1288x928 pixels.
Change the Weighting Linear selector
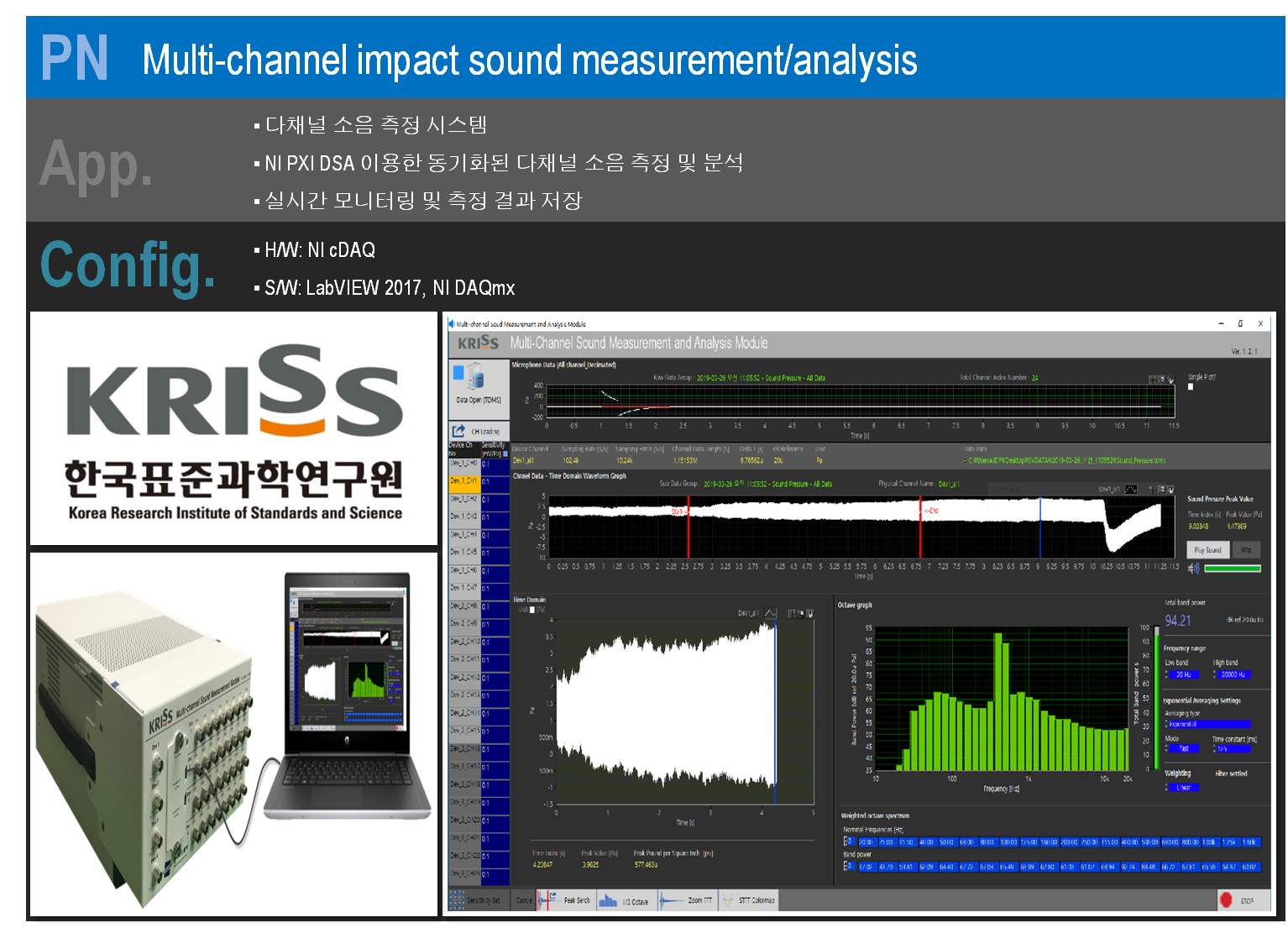click(1182, 788)
